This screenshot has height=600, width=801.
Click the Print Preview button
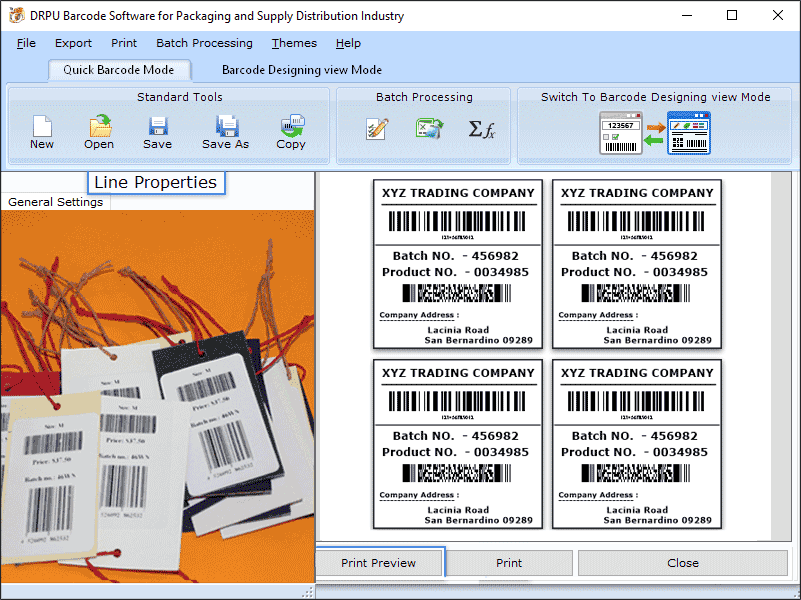tap(379, 562)
